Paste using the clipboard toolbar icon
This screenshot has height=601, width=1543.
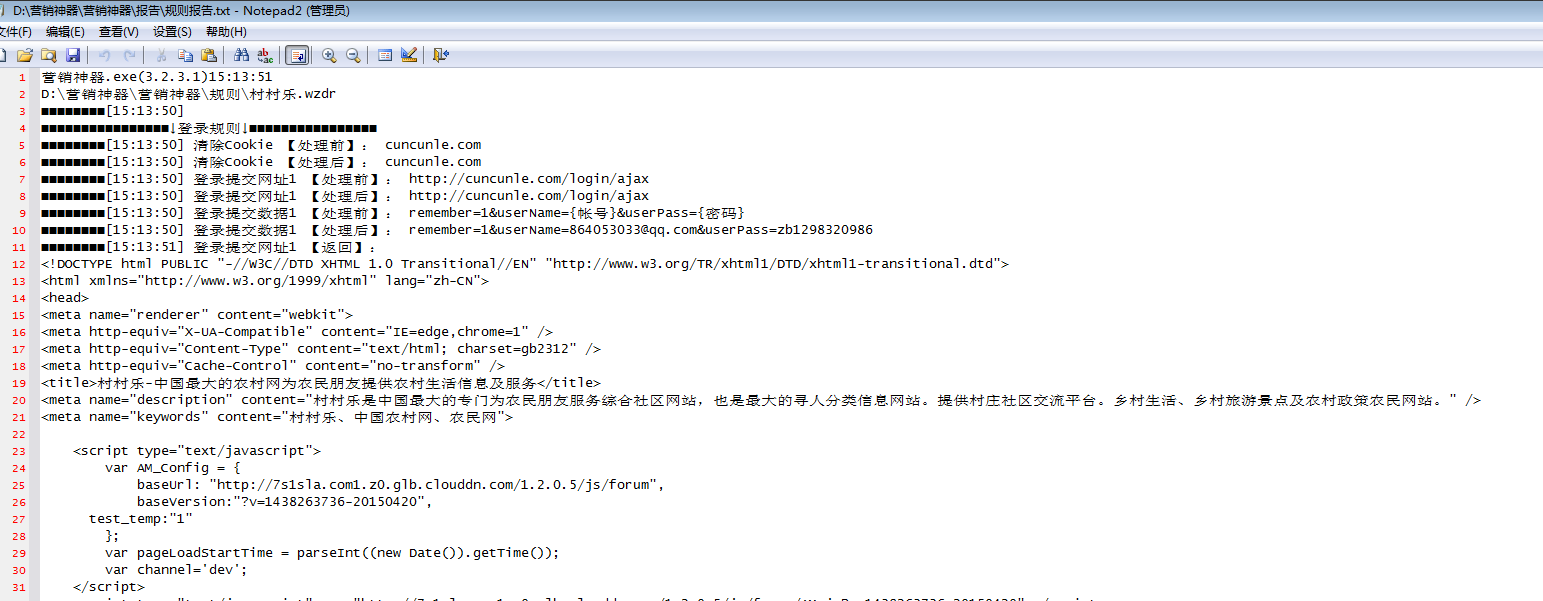209,55
